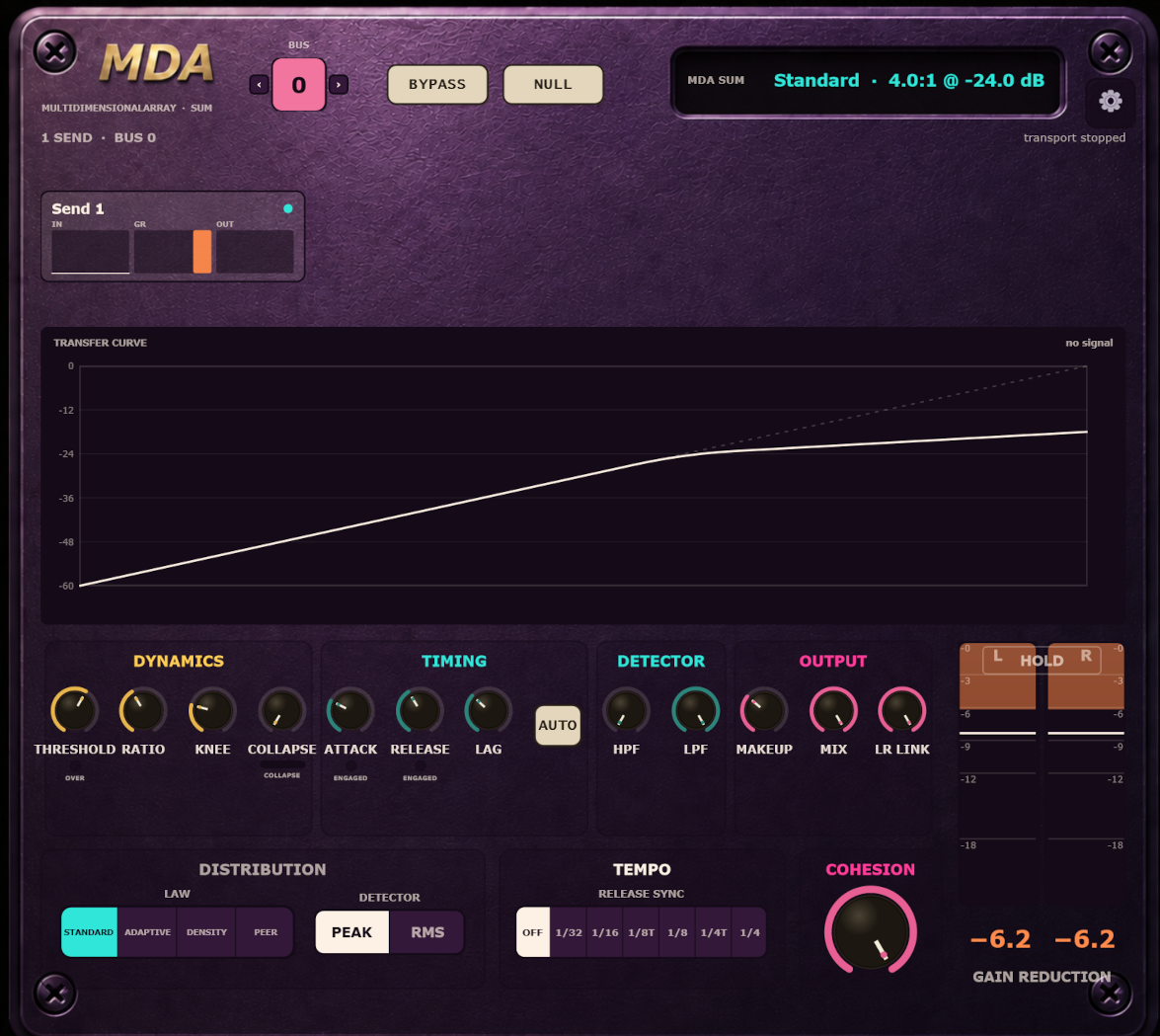1160x1036 pixels.
Task: Click the THRESHOLD knob
Action: tap(74, 710)
